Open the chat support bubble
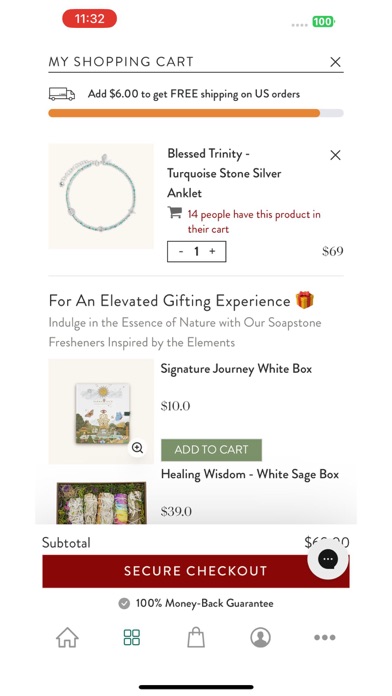This screenshot has height=696, width=392. (x=328, y=559)
